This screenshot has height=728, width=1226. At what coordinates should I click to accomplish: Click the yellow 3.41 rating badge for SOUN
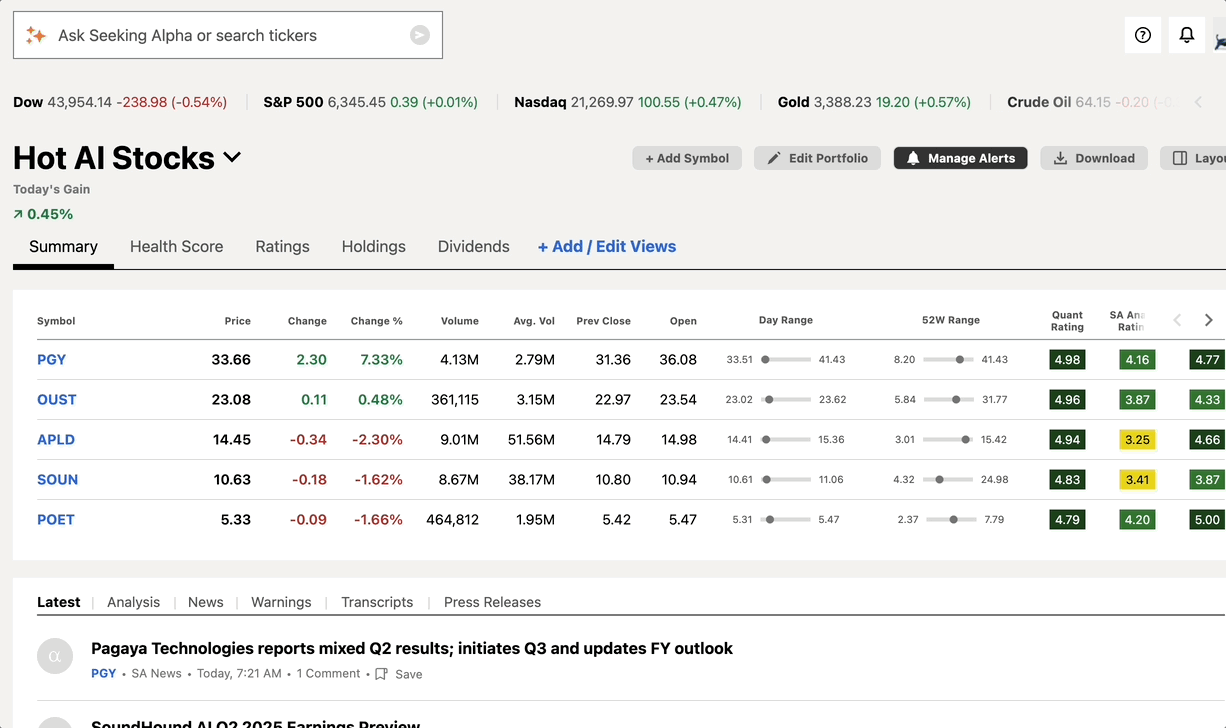(x=1137, y=480)
